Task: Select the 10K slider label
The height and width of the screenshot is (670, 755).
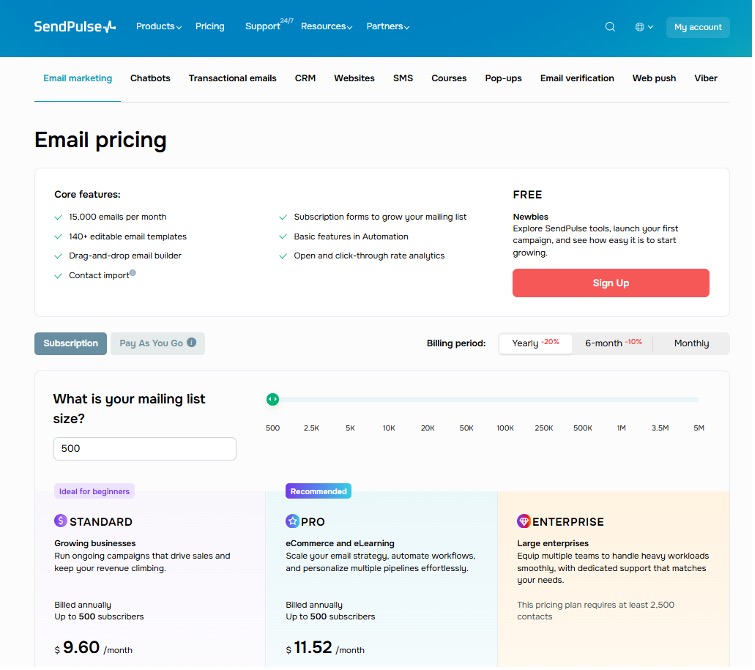Action: click(391, 429)
